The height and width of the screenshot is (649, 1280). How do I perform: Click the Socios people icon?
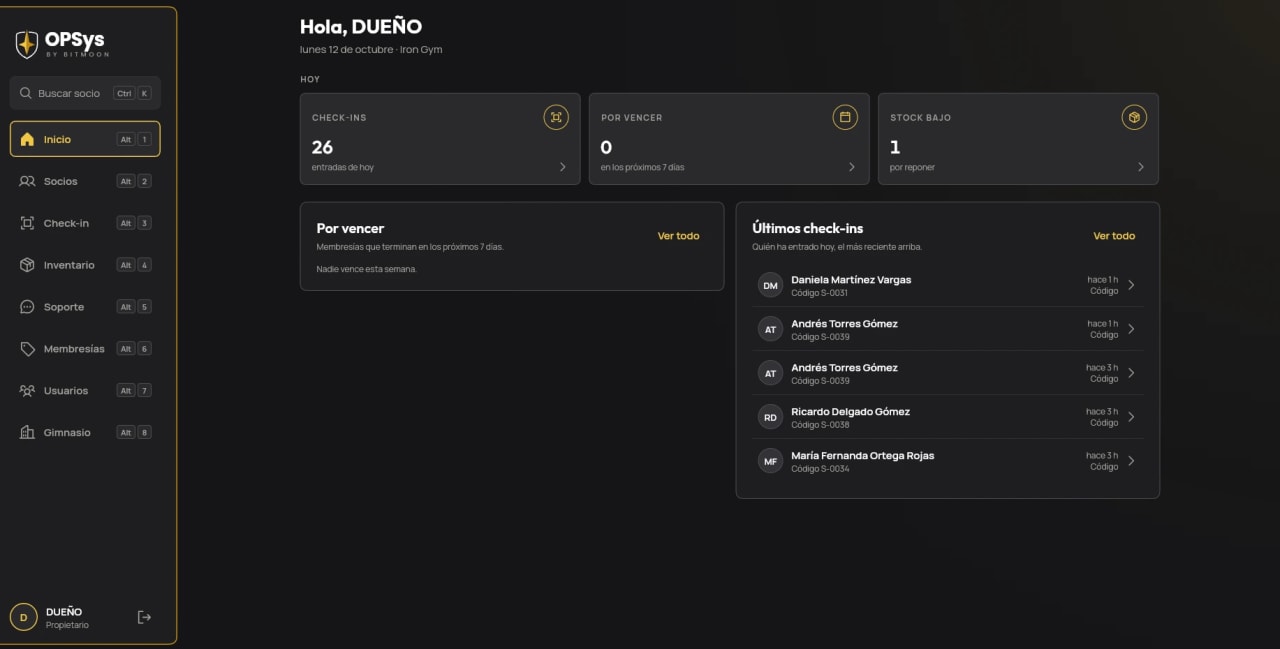27,181
